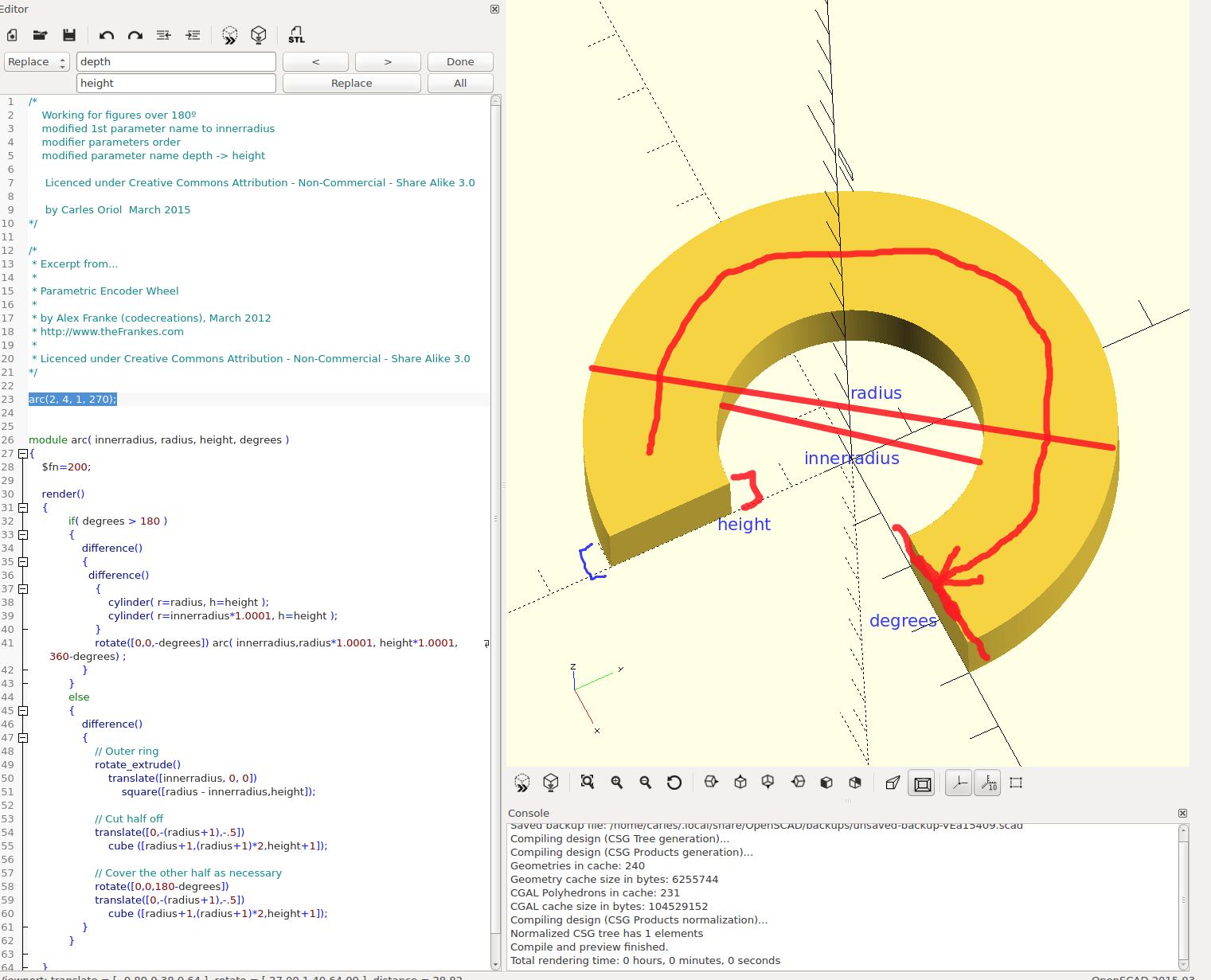Click the '// Cut half off' comment

point(129,818)
